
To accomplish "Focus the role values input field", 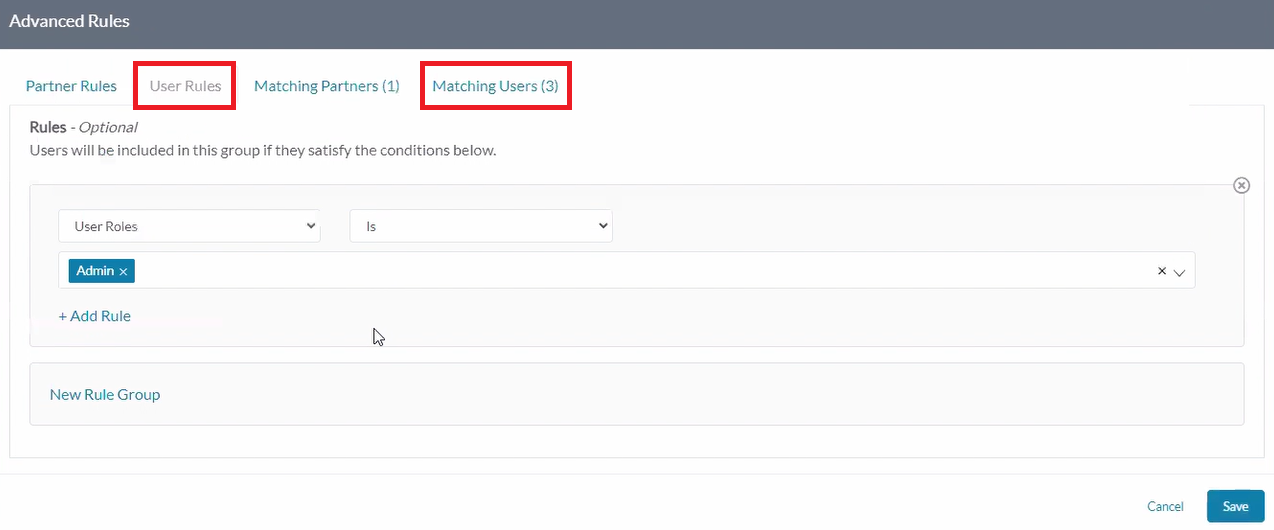I will (627, 271).
